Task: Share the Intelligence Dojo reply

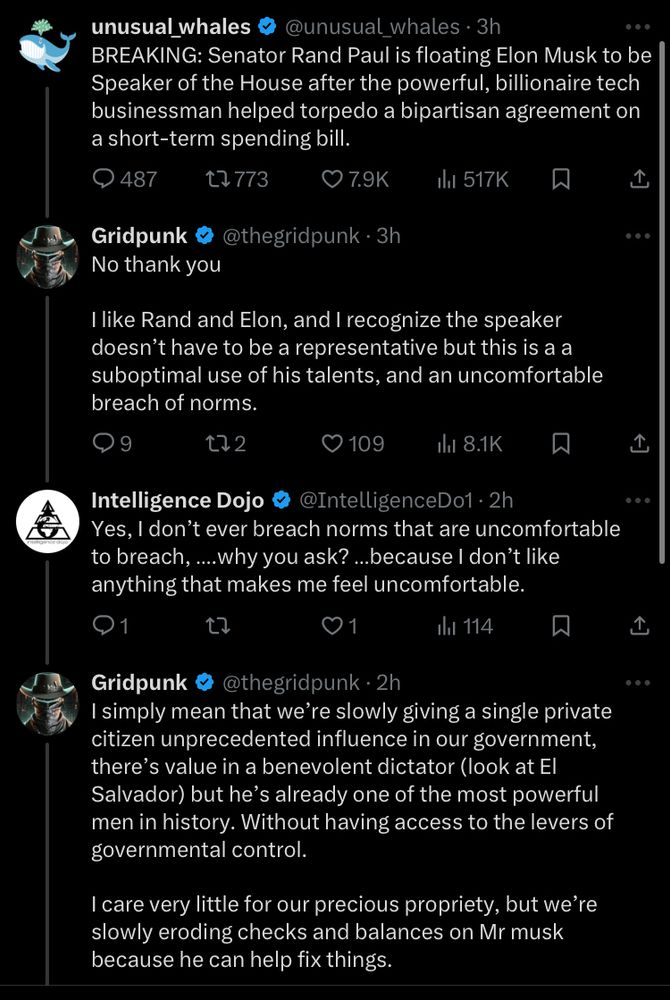Action: pos(639,626)
